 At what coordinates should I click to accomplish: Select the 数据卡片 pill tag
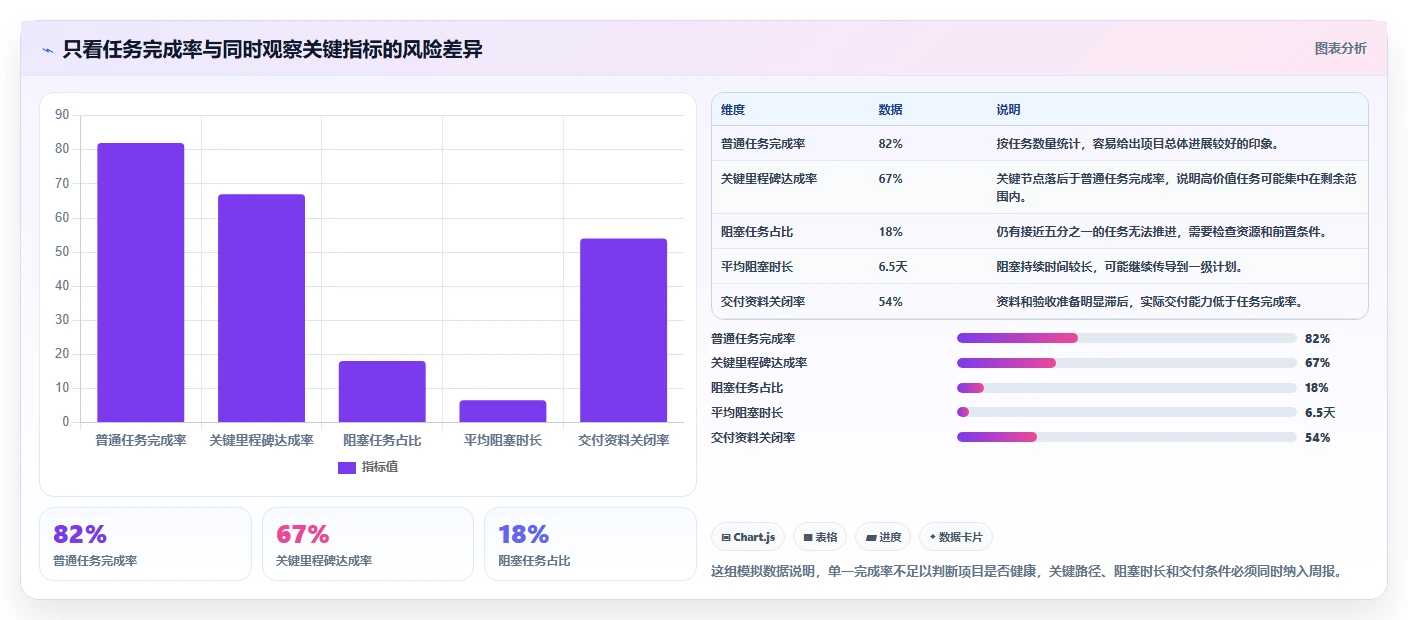956,537
